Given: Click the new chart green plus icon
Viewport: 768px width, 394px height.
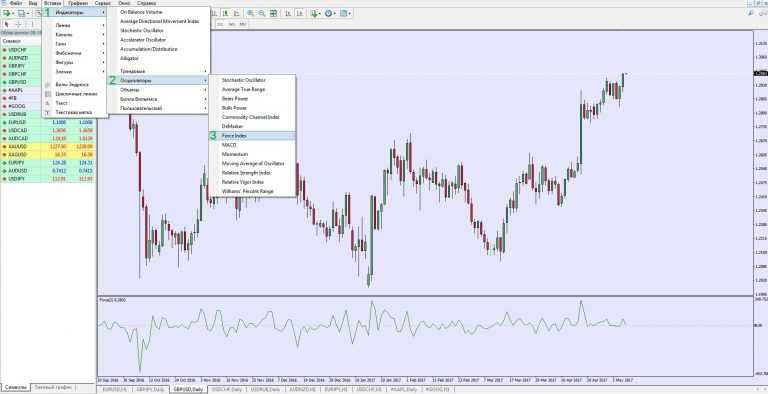Looking at the screenshot, I should pyautogui.click(x=6, y=13).
